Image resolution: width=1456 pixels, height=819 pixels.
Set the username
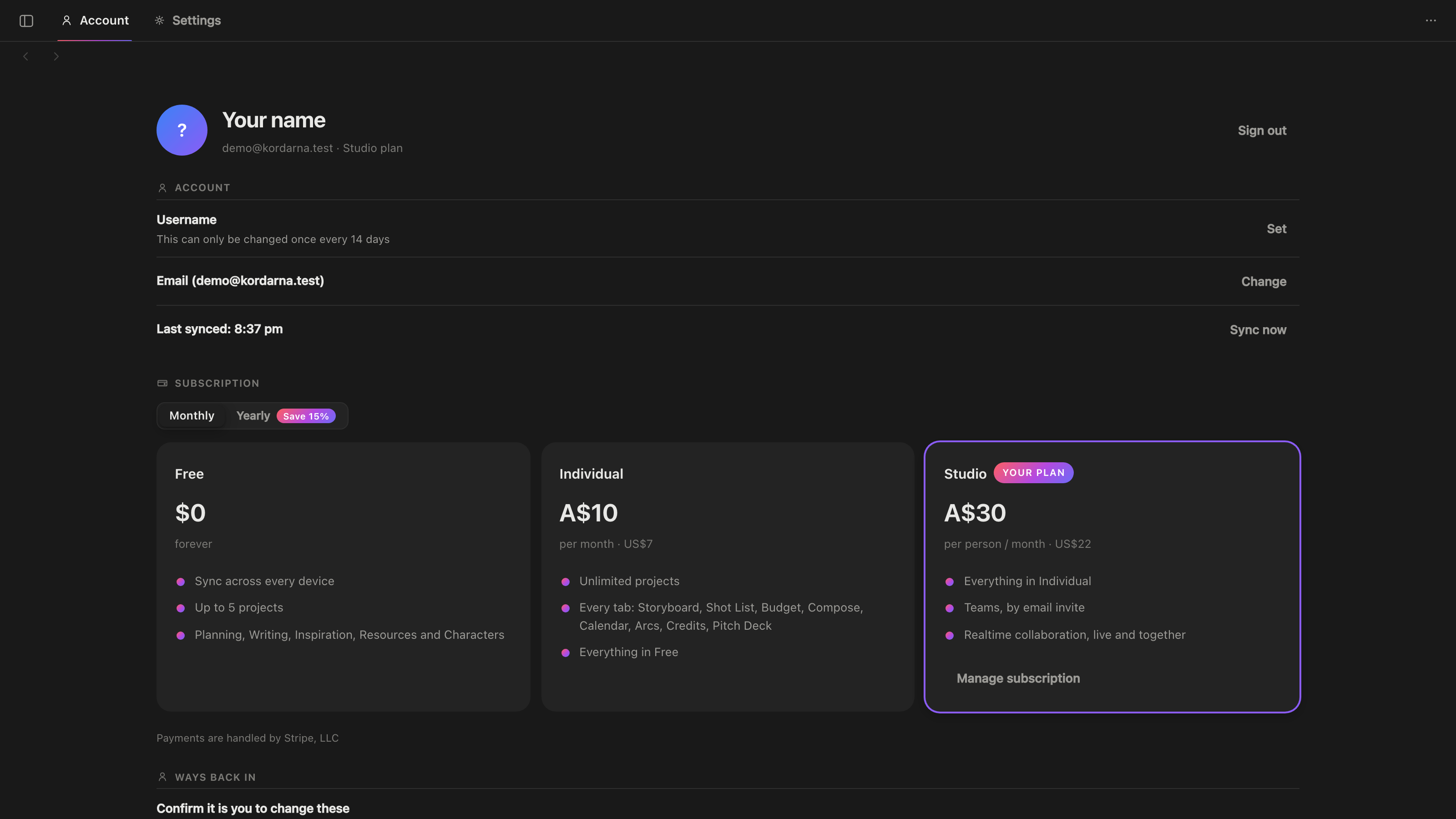[1276, 229]
